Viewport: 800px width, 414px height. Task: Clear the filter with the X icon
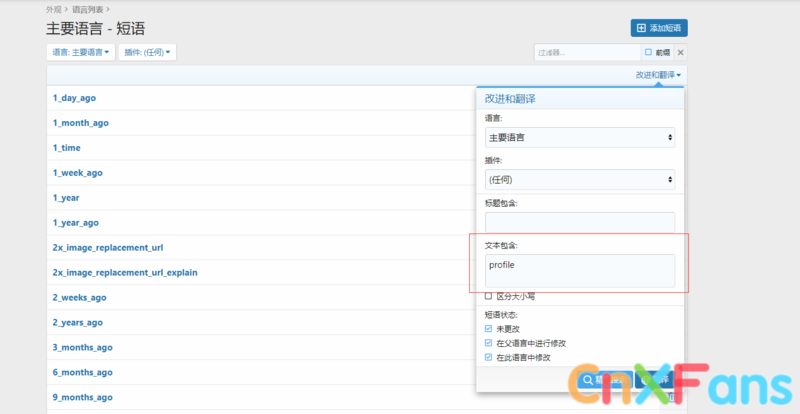(681, 52)
